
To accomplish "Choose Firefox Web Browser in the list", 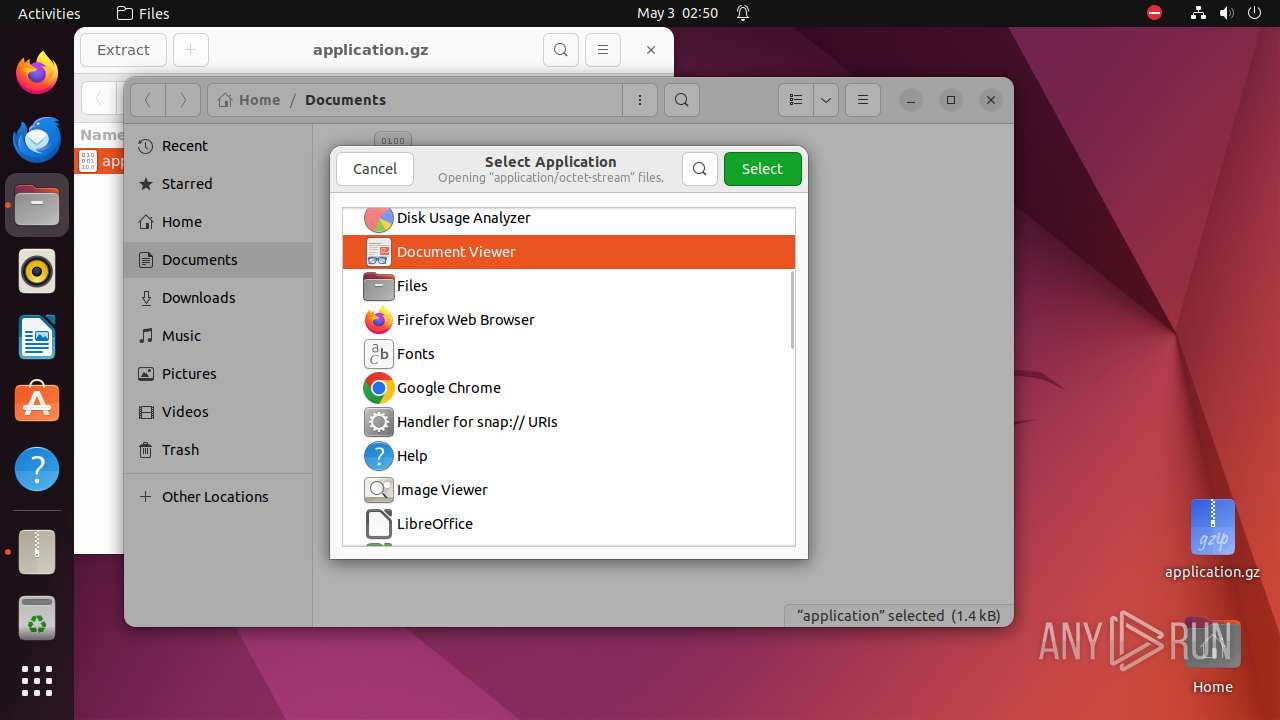I will click(568, 320).
